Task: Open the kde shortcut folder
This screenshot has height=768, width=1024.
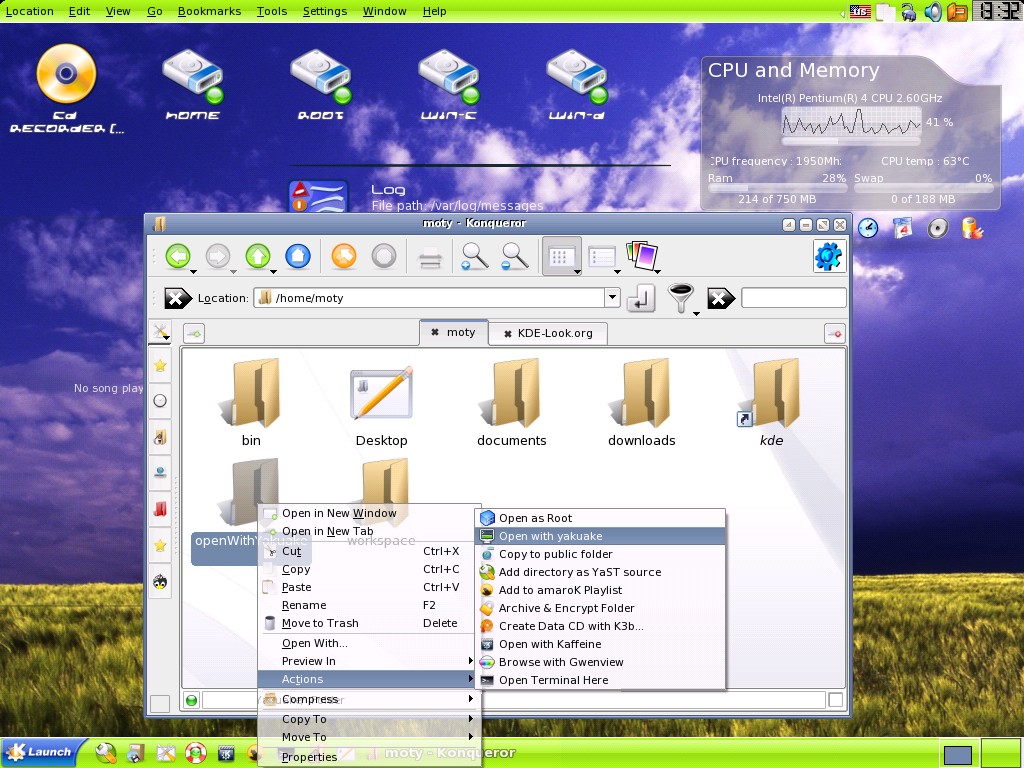Action: [x=771, y=402]
